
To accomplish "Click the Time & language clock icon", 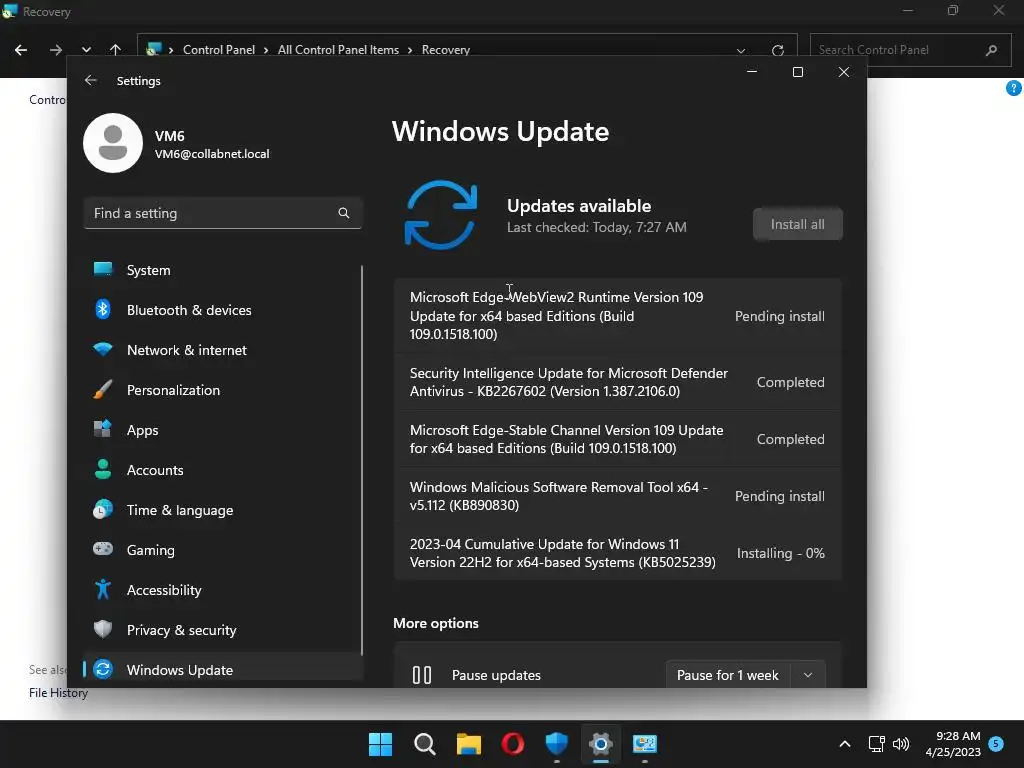I will pyautogui.click(x=103, y=509).
